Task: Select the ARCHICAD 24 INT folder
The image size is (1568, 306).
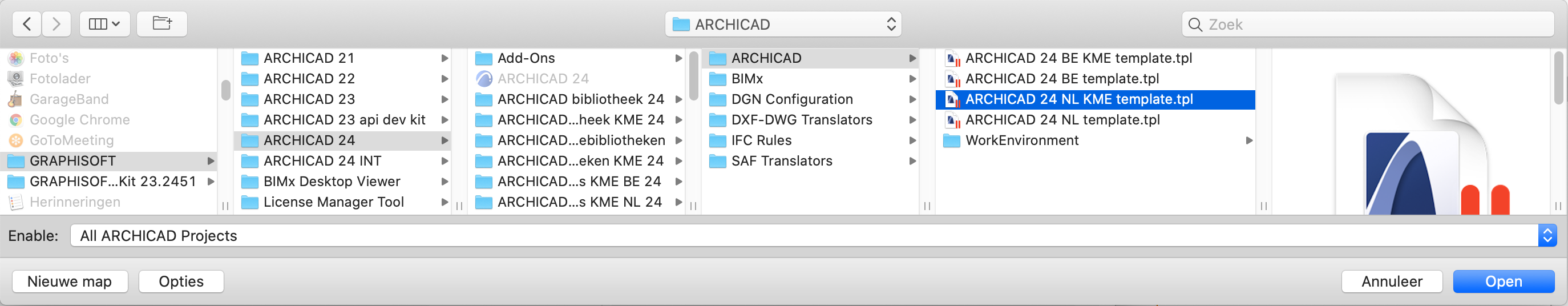Action: pyautogui.click(x=342, y=162)
